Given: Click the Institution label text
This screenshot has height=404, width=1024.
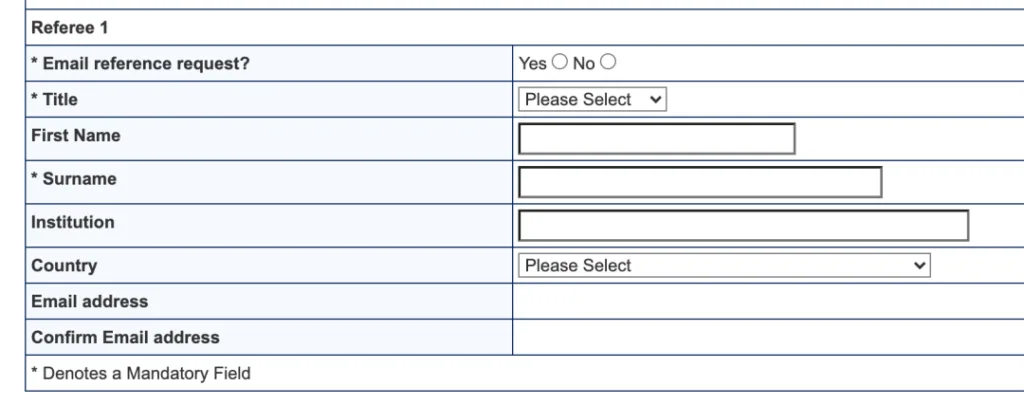Looking at the screenshot, I should click(72, 222).
